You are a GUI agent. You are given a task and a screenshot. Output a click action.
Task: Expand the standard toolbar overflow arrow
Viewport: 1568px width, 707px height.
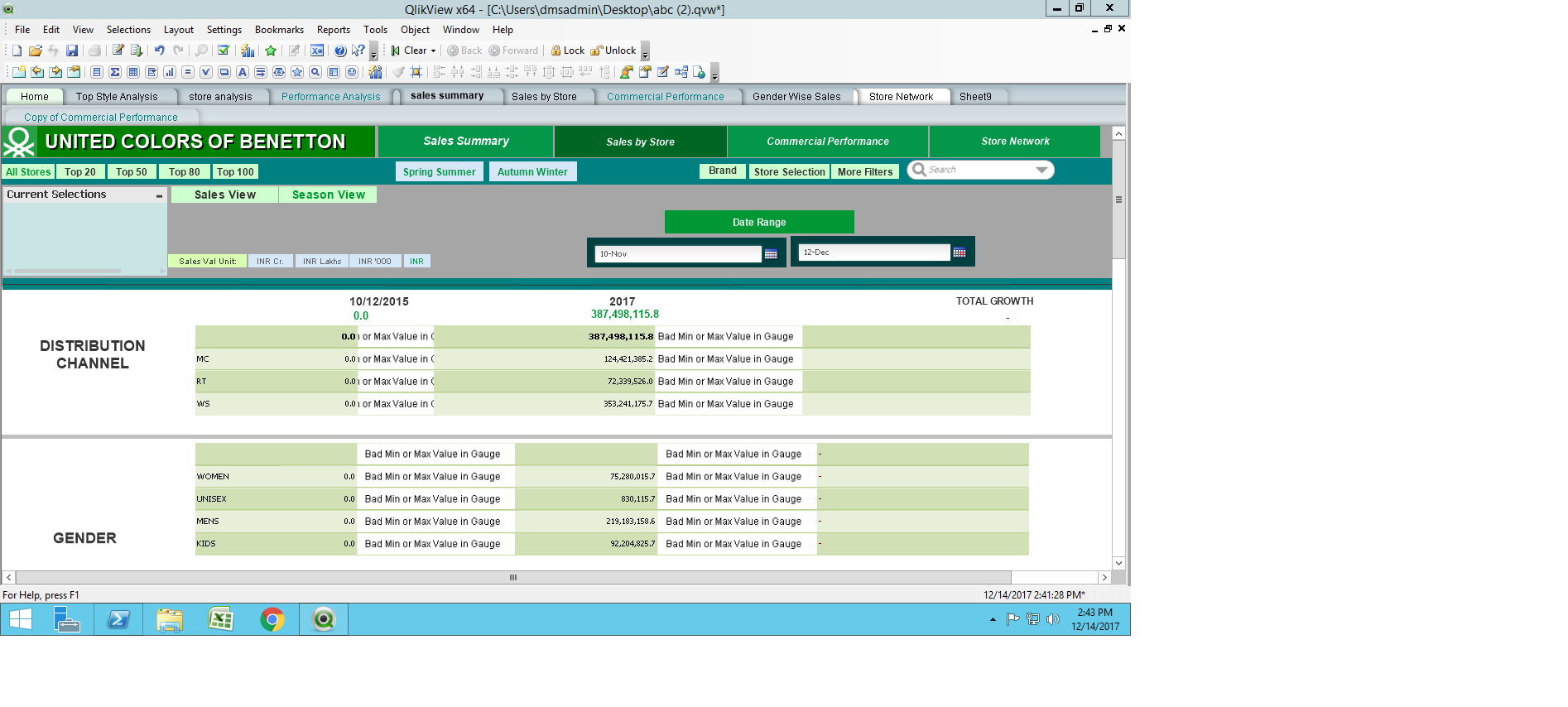[x=373, y=52]
